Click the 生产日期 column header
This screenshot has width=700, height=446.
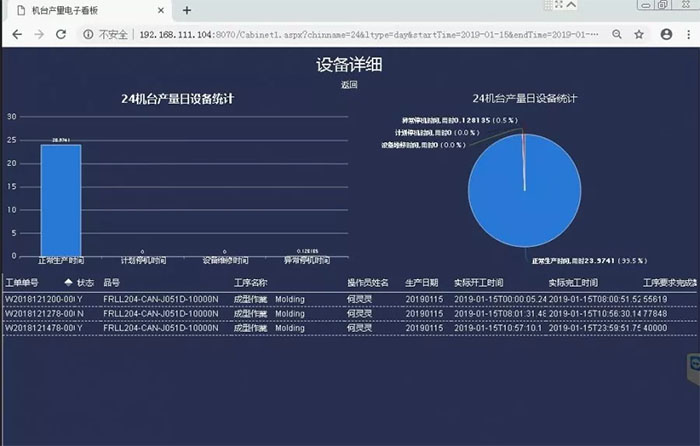(421, 283)
